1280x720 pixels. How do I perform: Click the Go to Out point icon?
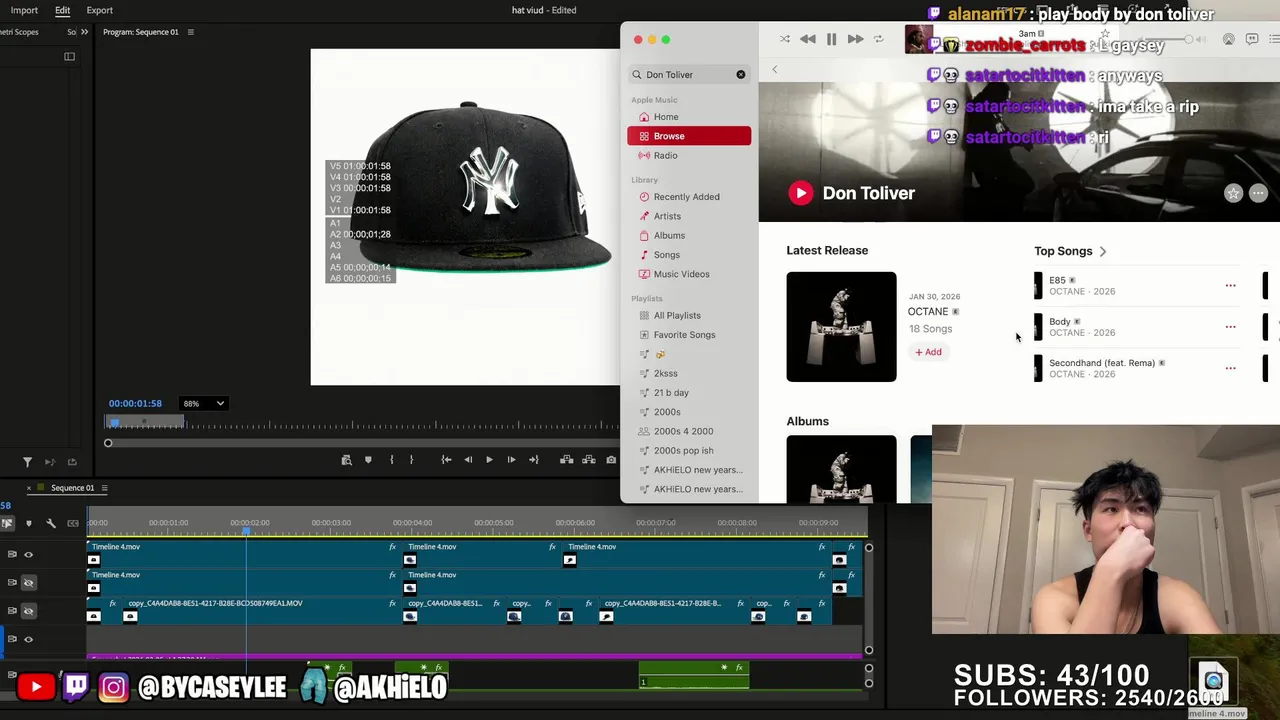[x=533, y=460]
